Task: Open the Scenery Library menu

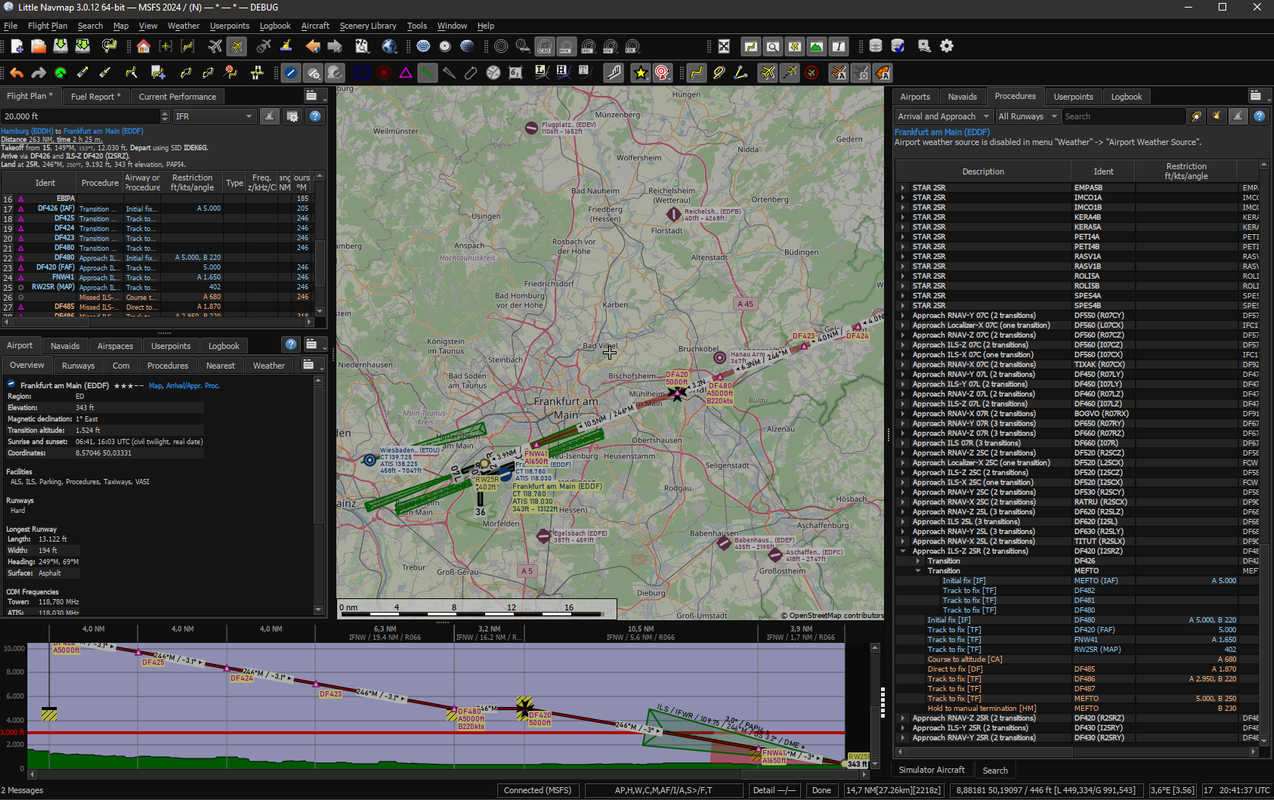Action: pos(368,25)
